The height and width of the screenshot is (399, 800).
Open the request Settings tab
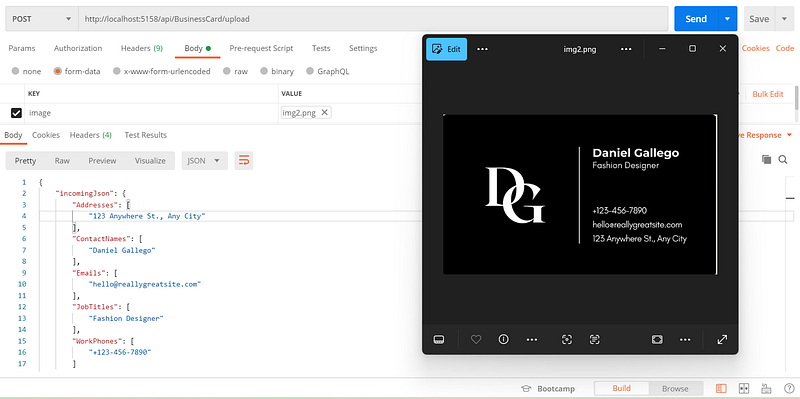coord(363,48)
